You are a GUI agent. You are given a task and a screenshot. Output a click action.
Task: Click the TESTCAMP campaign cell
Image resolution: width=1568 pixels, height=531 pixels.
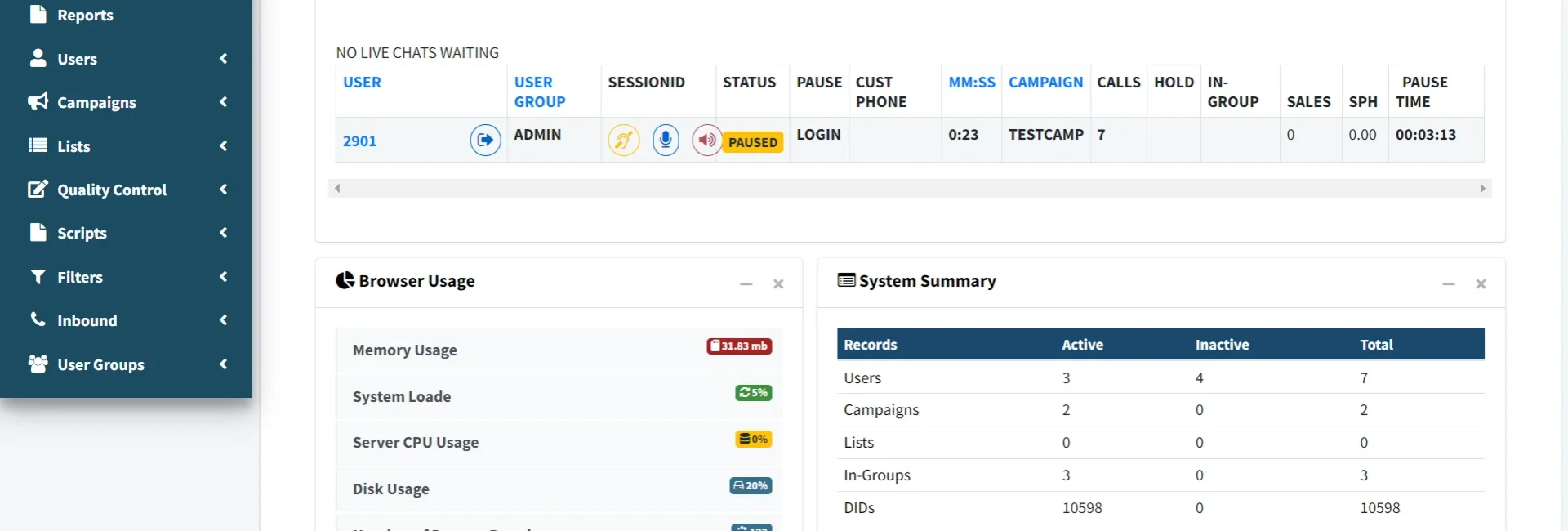[x=1046, y=140]
